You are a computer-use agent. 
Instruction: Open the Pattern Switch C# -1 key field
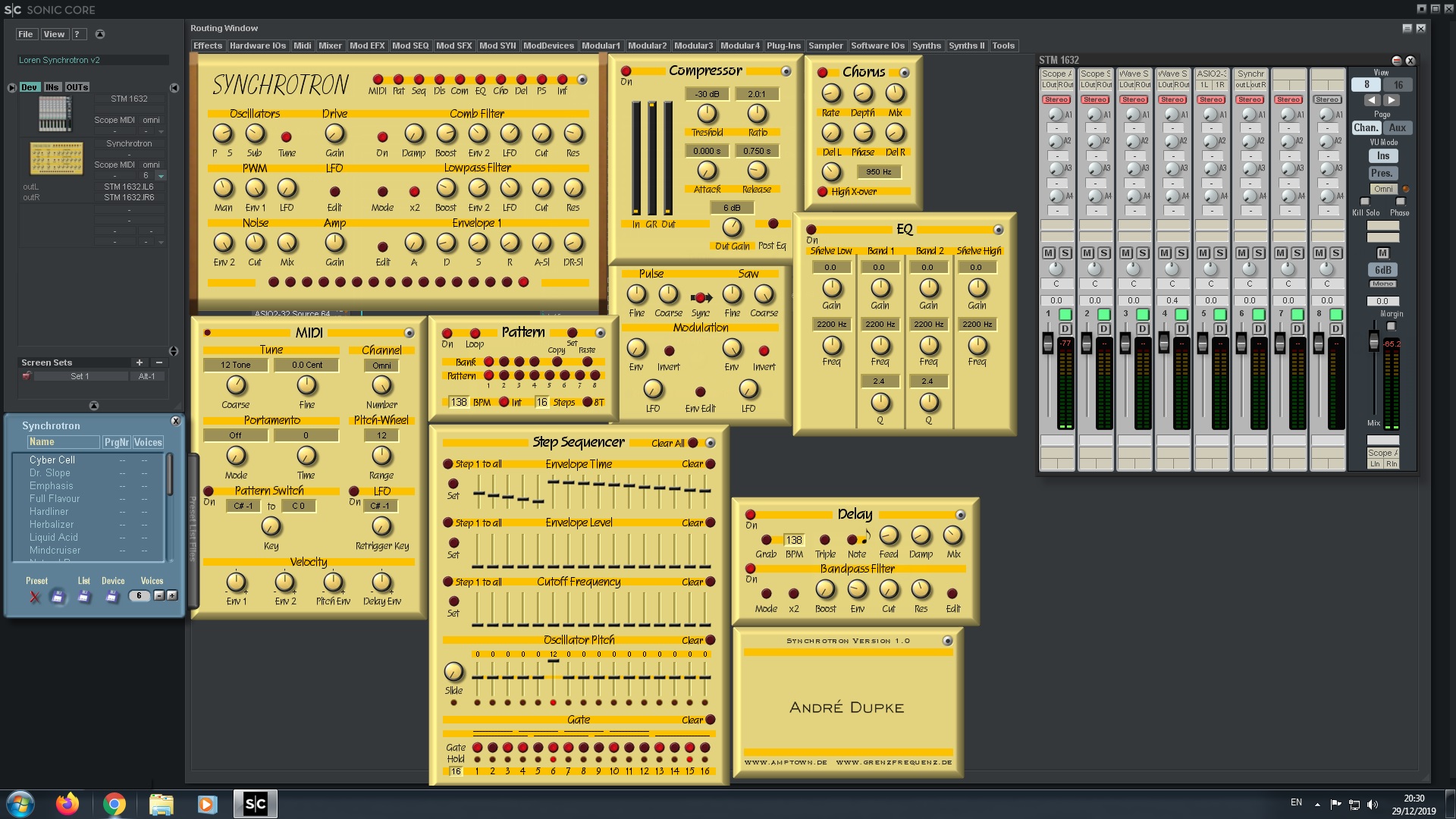click(243, 506)
